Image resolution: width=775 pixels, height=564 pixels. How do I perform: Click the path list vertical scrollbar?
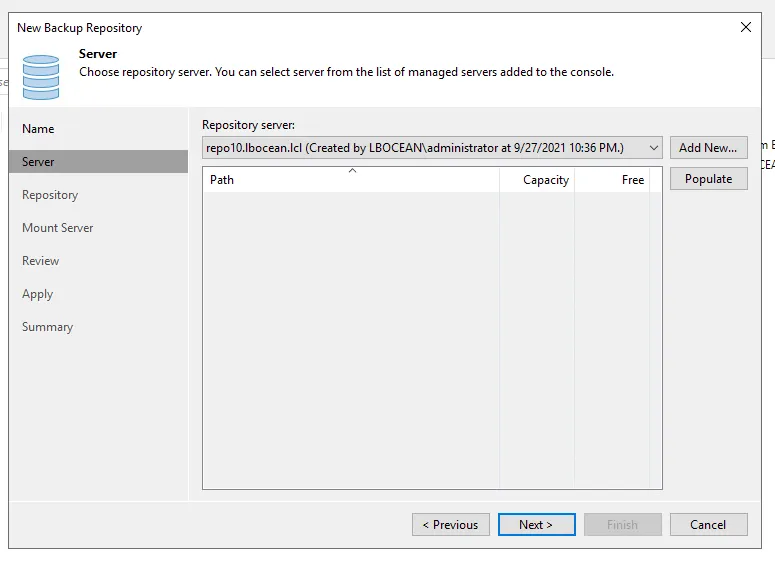click(656, 330)
